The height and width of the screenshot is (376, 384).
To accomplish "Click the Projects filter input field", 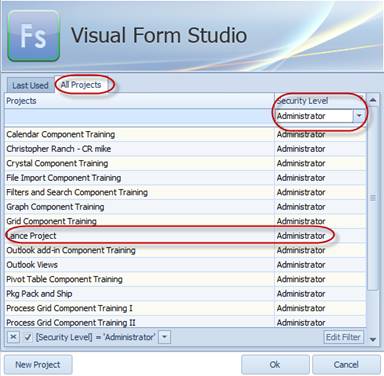I will (x=139, y=116).
